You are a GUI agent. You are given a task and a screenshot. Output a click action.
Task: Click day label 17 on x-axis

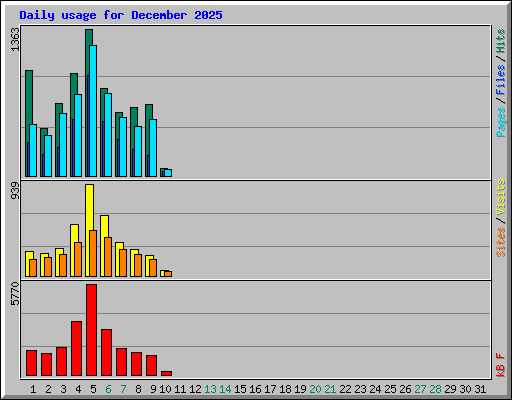[270, 389]
